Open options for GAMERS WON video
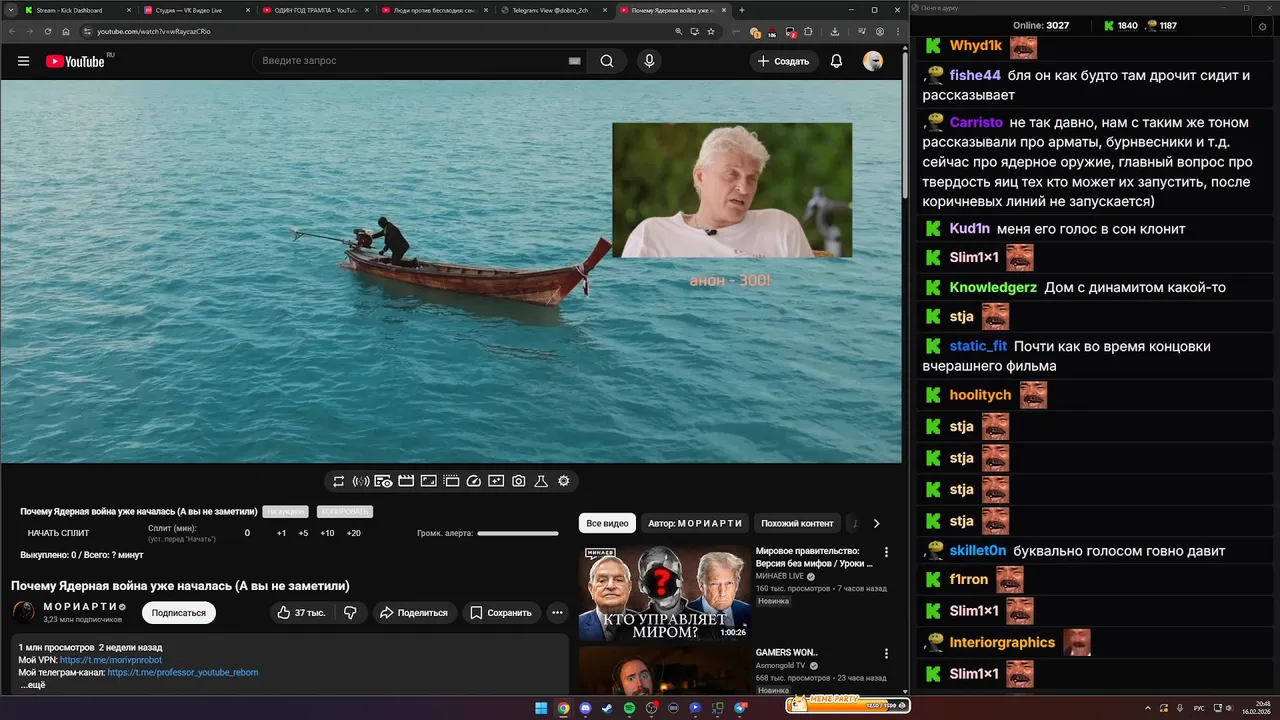 pyautogui.click(x=886, y=654)
